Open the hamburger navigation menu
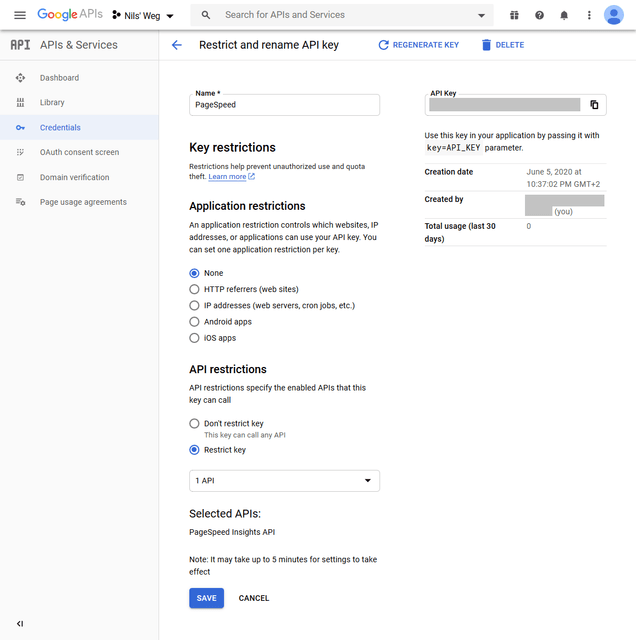 point(20,16)
